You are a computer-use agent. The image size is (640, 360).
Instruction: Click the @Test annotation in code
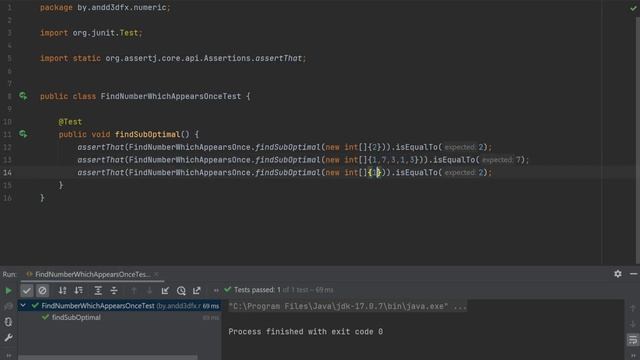point(70,122)
